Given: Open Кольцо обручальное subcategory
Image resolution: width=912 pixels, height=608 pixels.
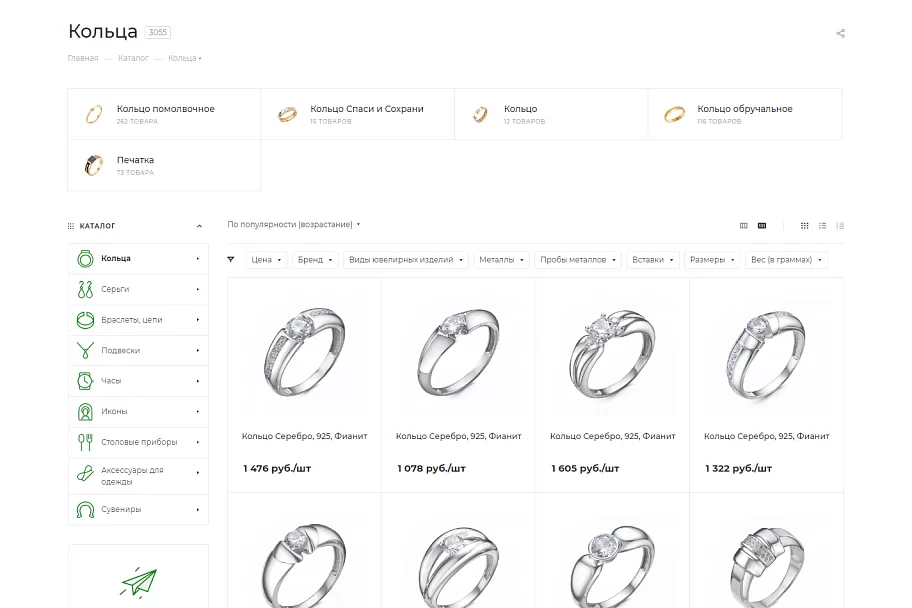Looking at the screenshot, I should tap(745, 114).
